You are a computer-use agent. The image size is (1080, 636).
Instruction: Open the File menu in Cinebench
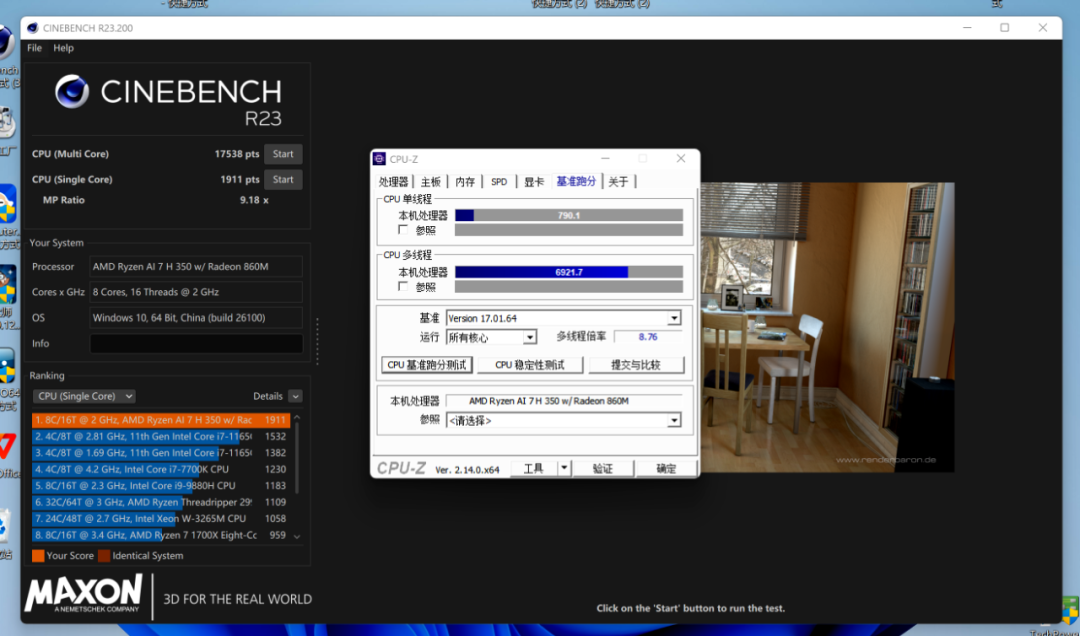click(34, 48)
